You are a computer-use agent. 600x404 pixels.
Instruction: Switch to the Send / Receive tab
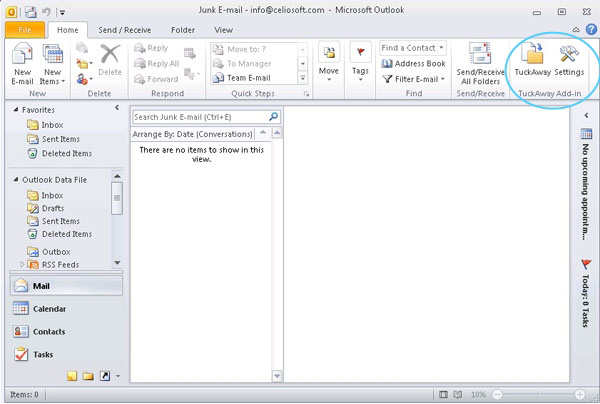(125, 31)
